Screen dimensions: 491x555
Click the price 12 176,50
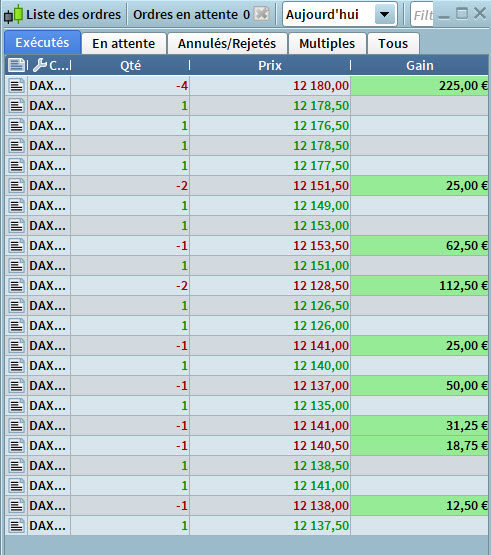coord(321,126)
